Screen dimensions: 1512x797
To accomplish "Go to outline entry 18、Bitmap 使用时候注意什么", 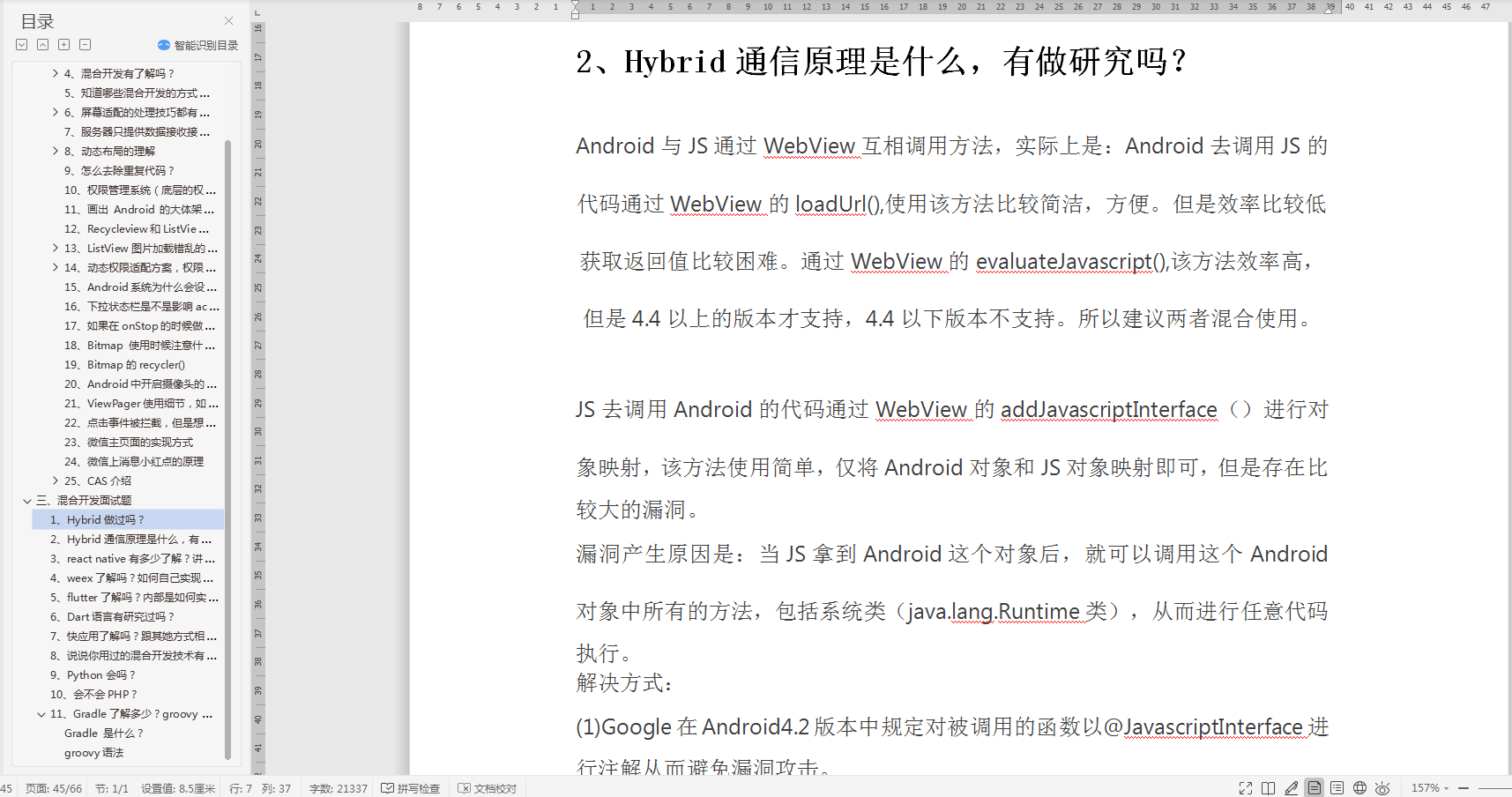I will (139, 346).
